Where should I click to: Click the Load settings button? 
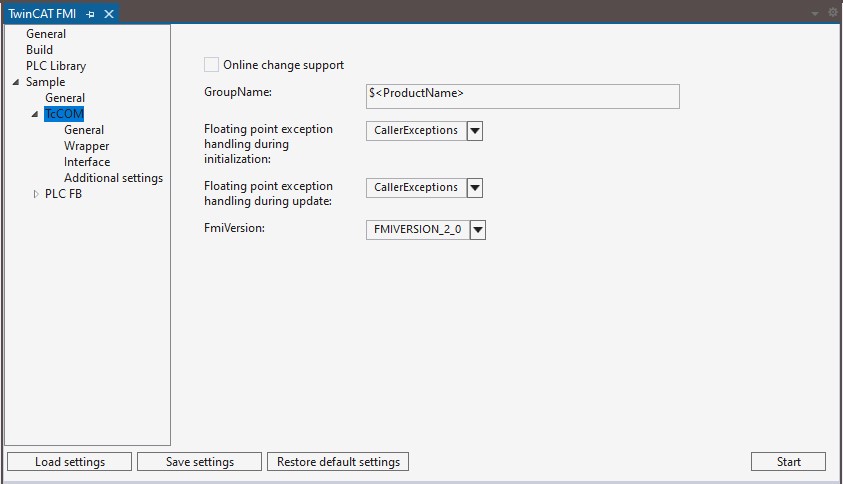click(69, 462)
